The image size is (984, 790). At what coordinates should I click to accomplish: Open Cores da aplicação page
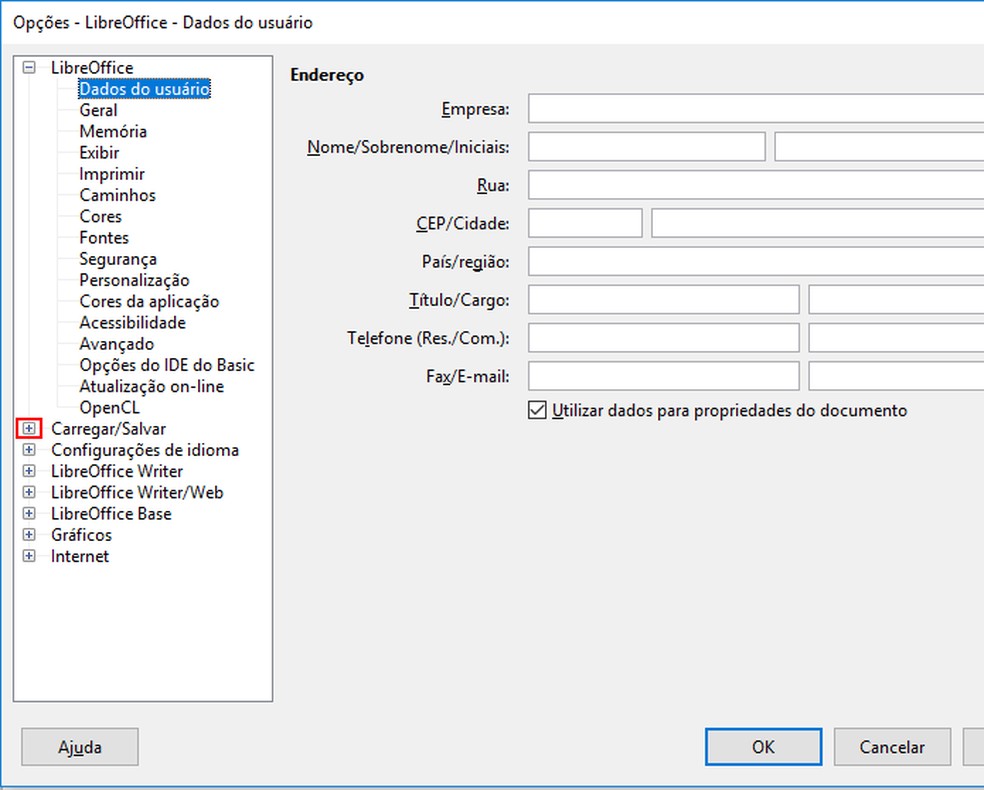(149, 301)
